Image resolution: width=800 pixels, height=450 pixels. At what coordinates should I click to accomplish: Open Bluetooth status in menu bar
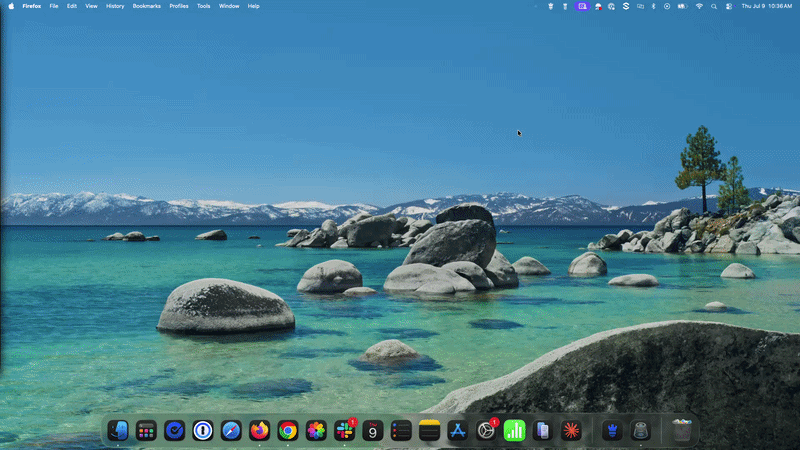tap(654, 6)
